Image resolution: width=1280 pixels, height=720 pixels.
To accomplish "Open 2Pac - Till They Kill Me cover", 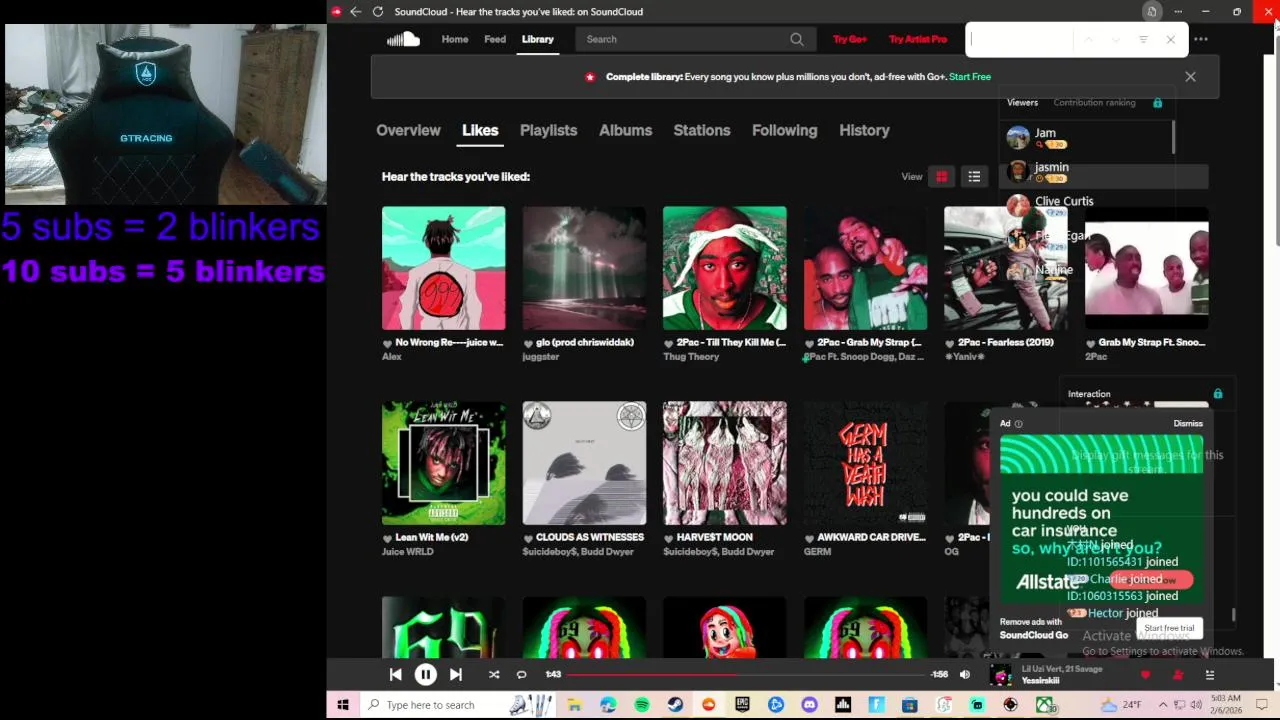I will pyautogui.click(x=724, y=268).
